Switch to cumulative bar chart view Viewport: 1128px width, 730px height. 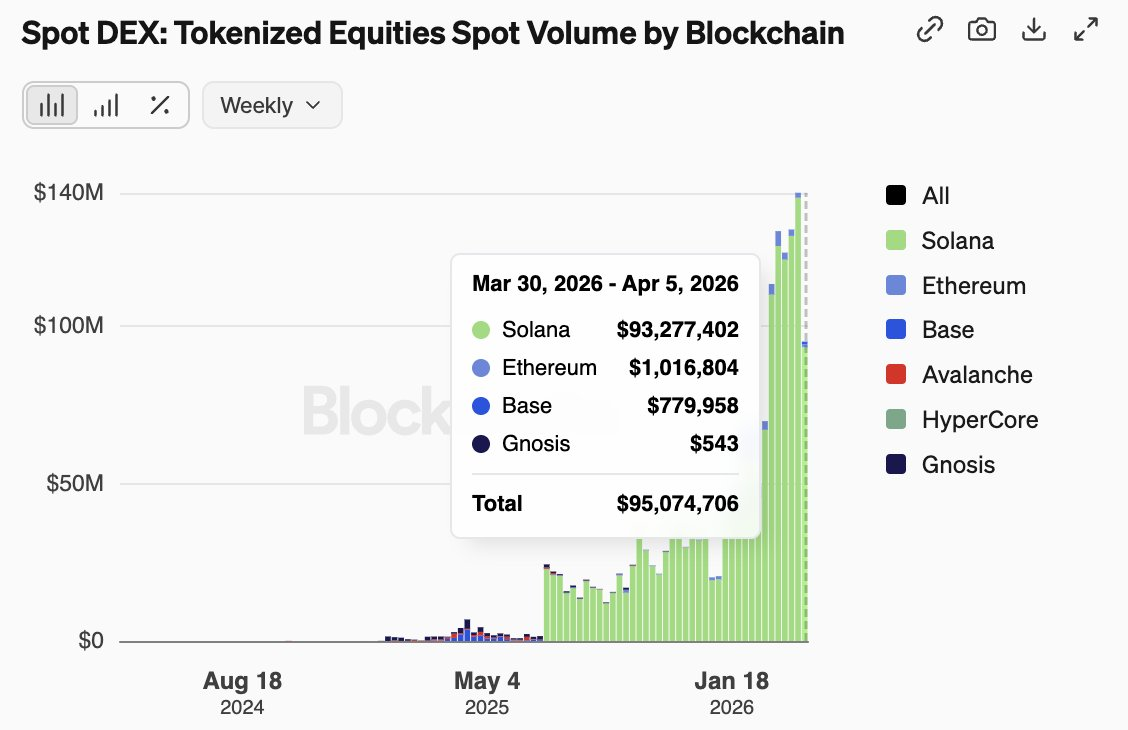[105, 105]
